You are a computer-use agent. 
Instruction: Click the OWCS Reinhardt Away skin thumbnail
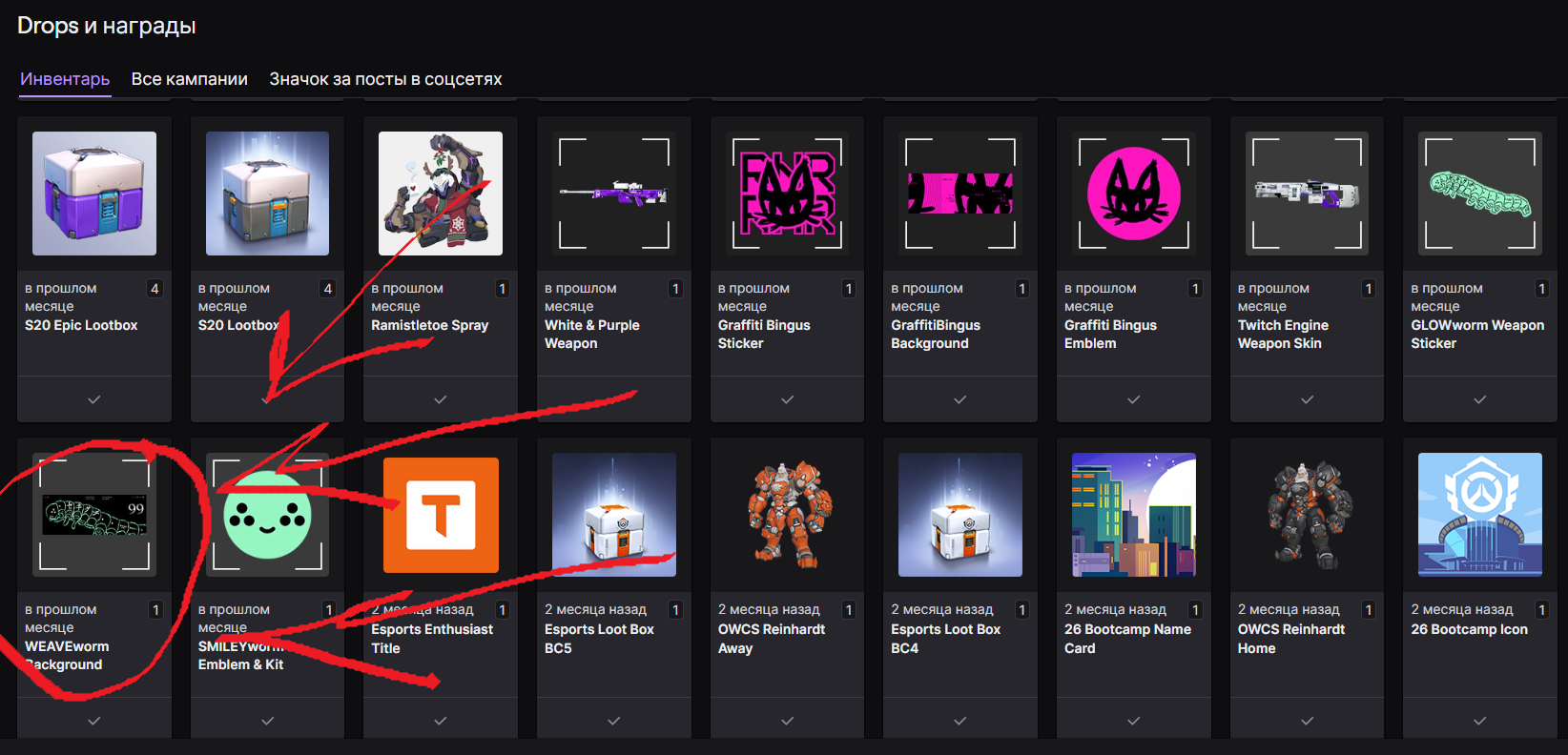click(787, 515)
